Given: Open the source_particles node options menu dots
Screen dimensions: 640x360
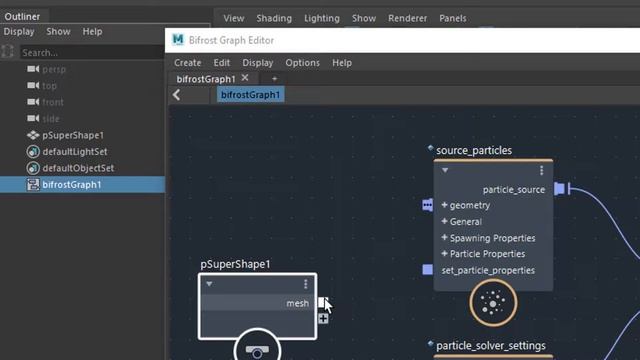Looking at the screenshot, I should coord(542,170).
